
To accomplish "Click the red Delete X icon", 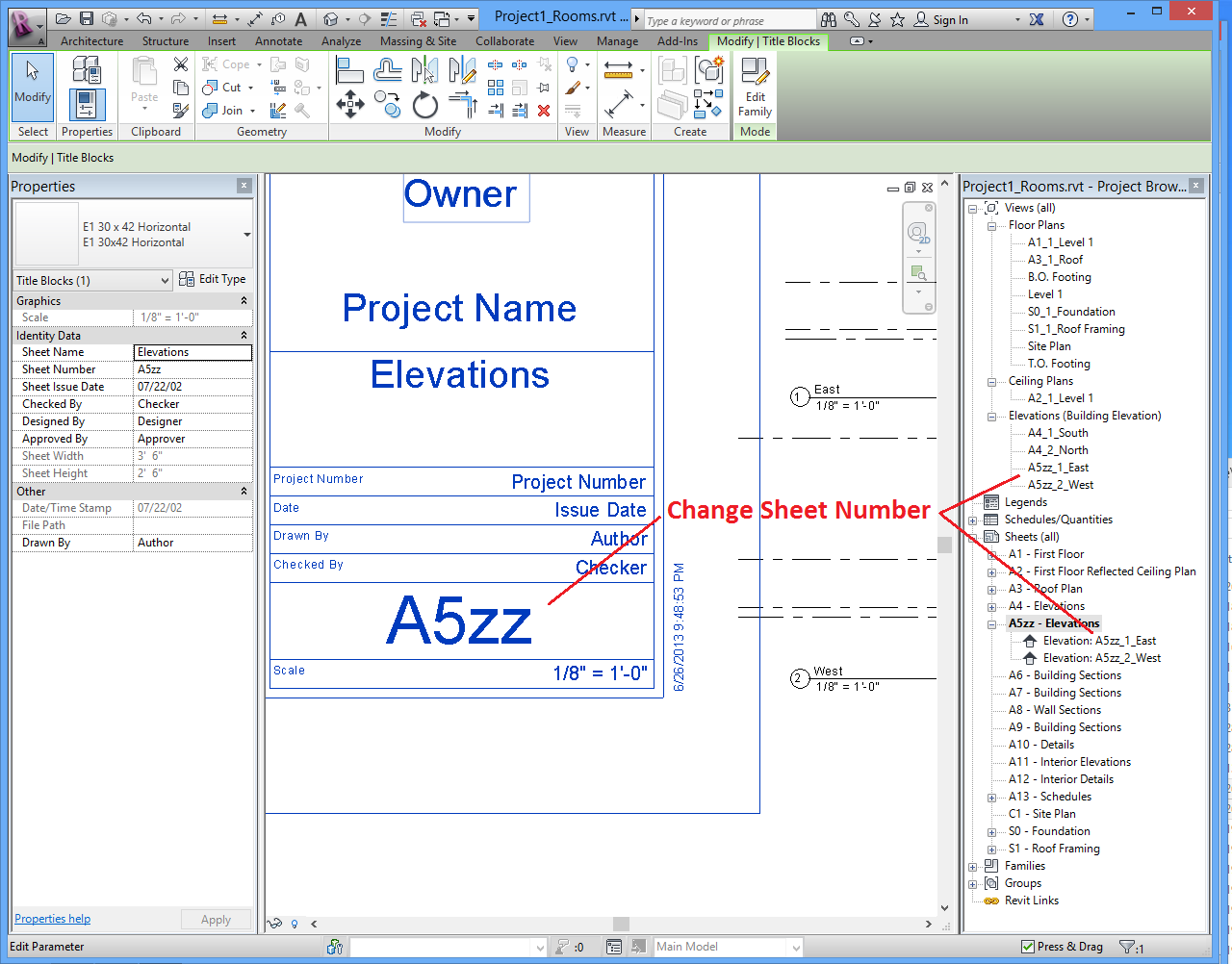I will tap(544, 111).
